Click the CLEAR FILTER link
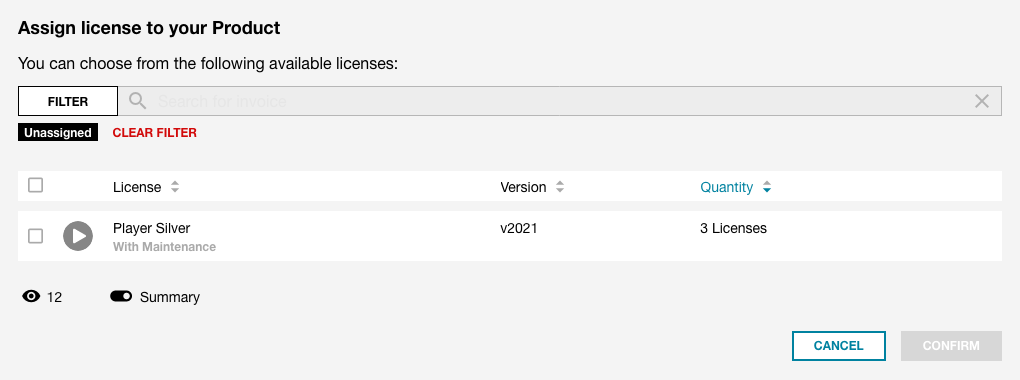The height and width of the screenshot is (380, 1020). pos(155,133)
